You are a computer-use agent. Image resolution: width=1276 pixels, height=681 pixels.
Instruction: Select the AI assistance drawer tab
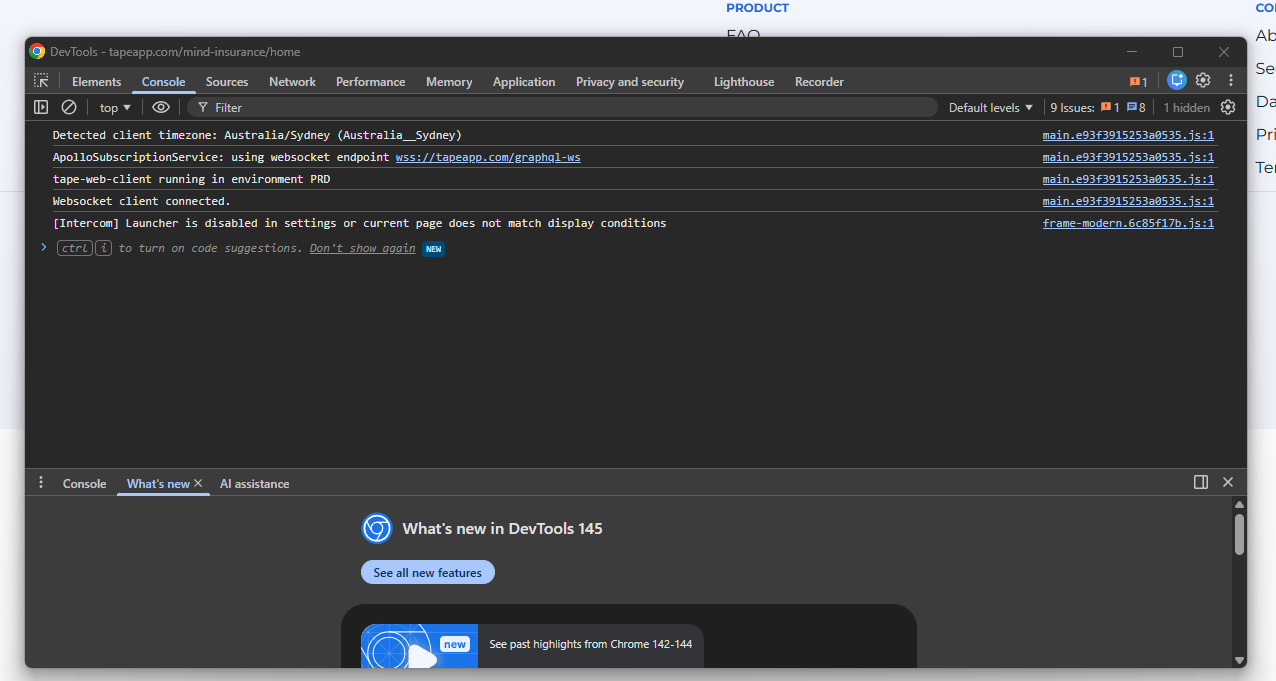tap(254, 484)
